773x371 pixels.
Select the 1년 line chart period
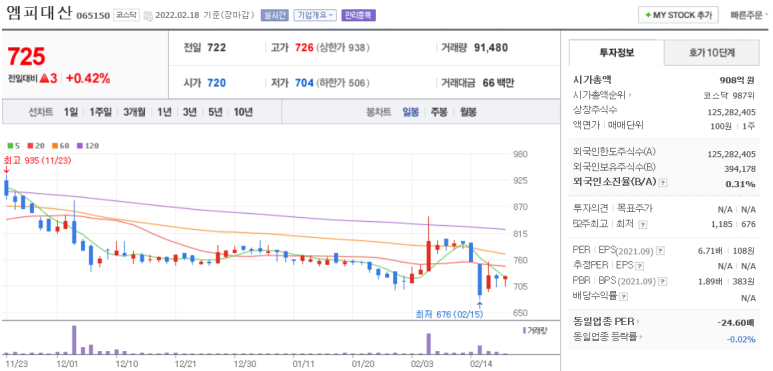coord(164,112)
